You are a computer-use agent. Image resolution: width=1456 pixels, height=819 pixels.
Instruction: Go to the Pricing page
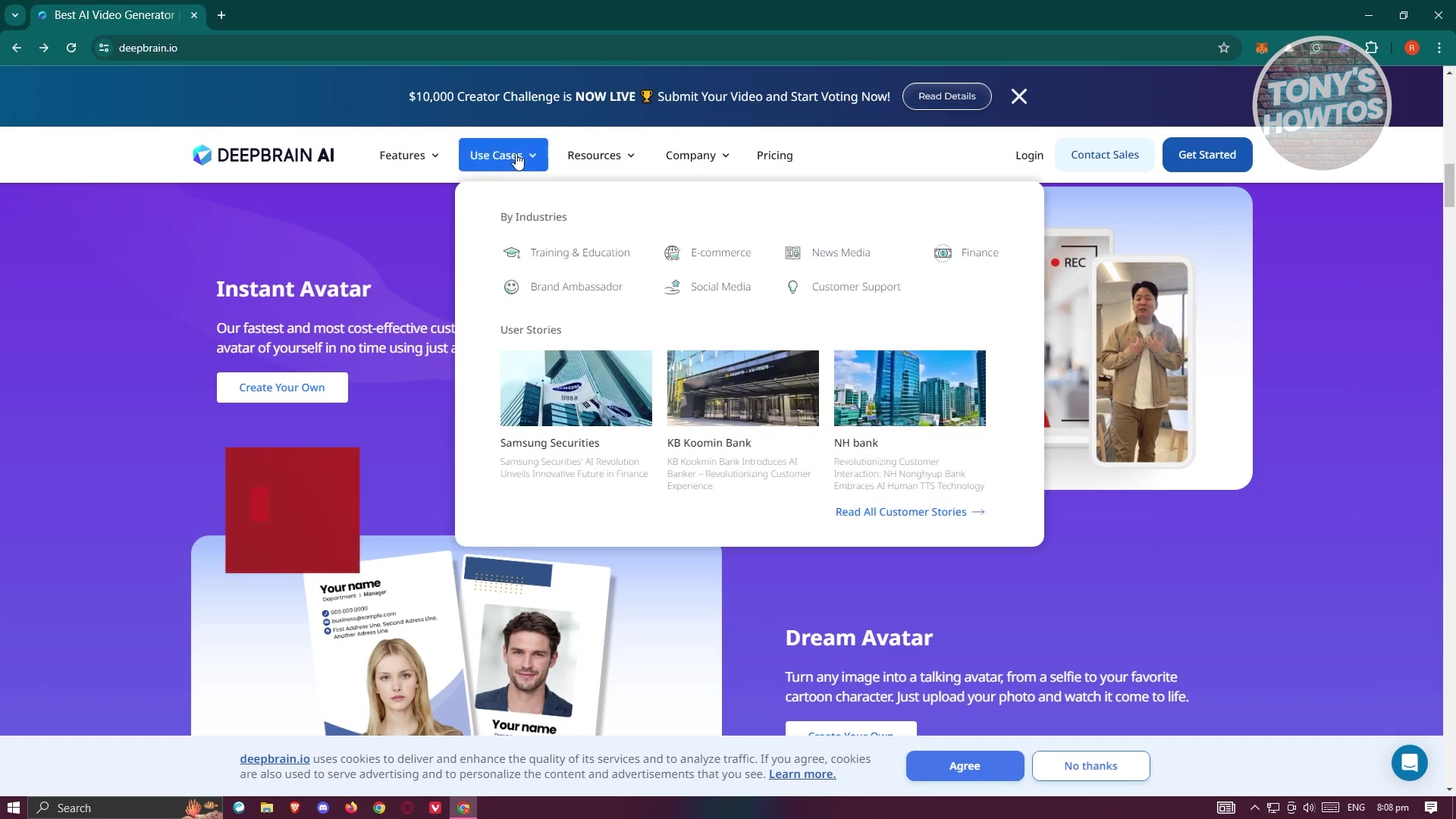click(774, 155)
